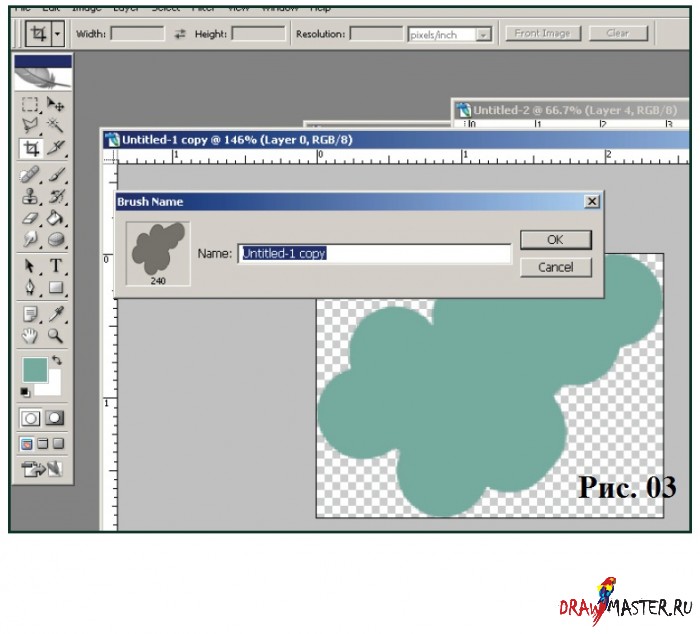
Task: Click Cancel in Brush Name dialog
Action: pos(555,267)
